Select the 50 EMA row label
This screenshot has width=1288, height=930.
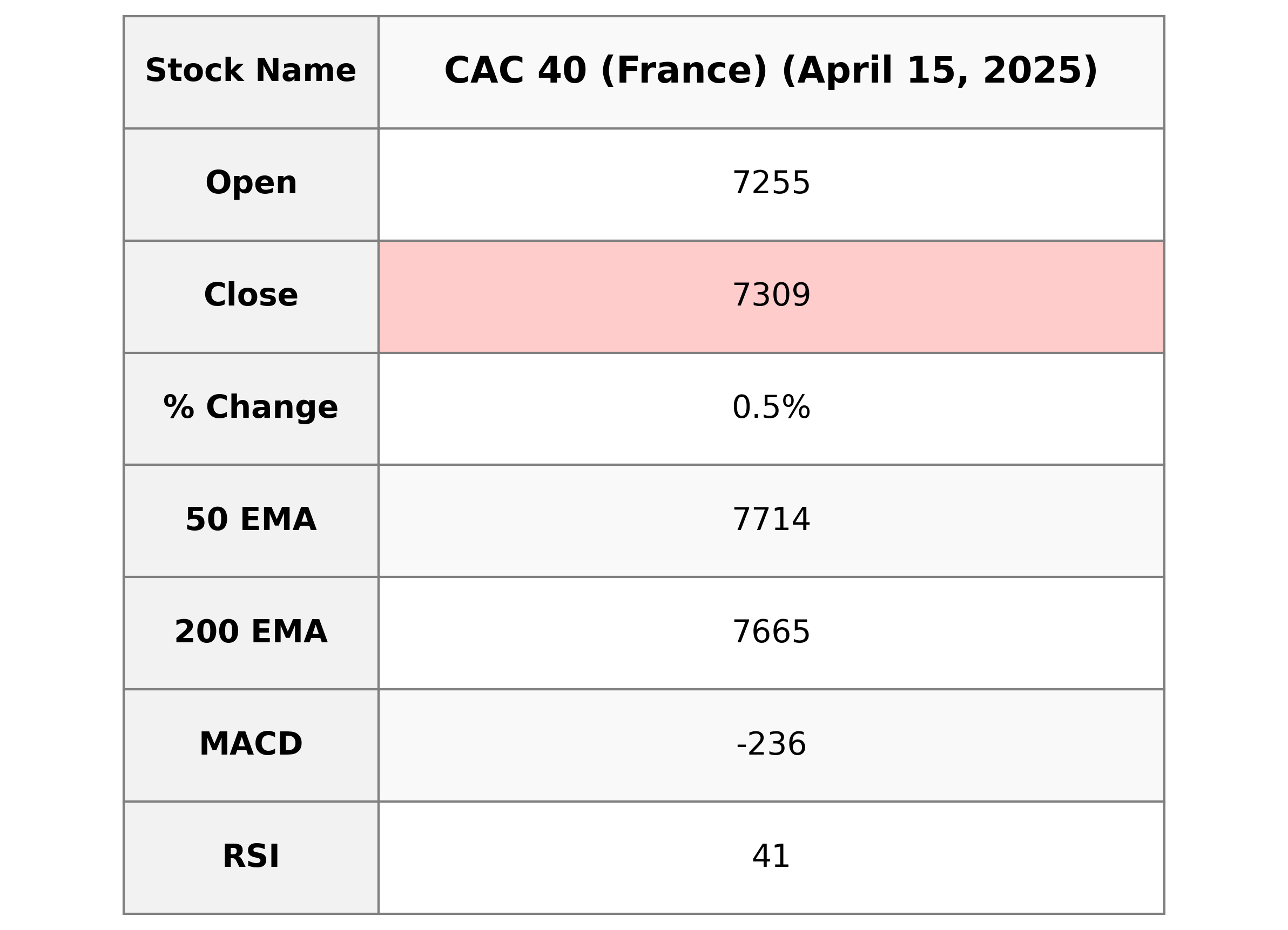251,519
